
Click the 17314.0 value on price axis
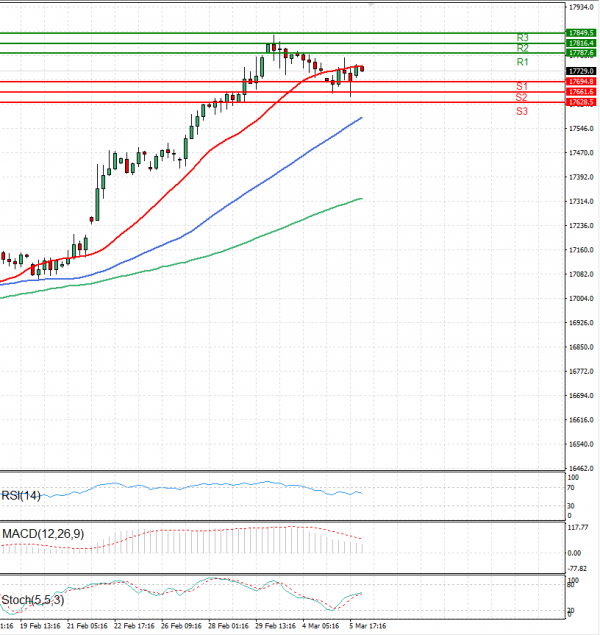point(581,201)
